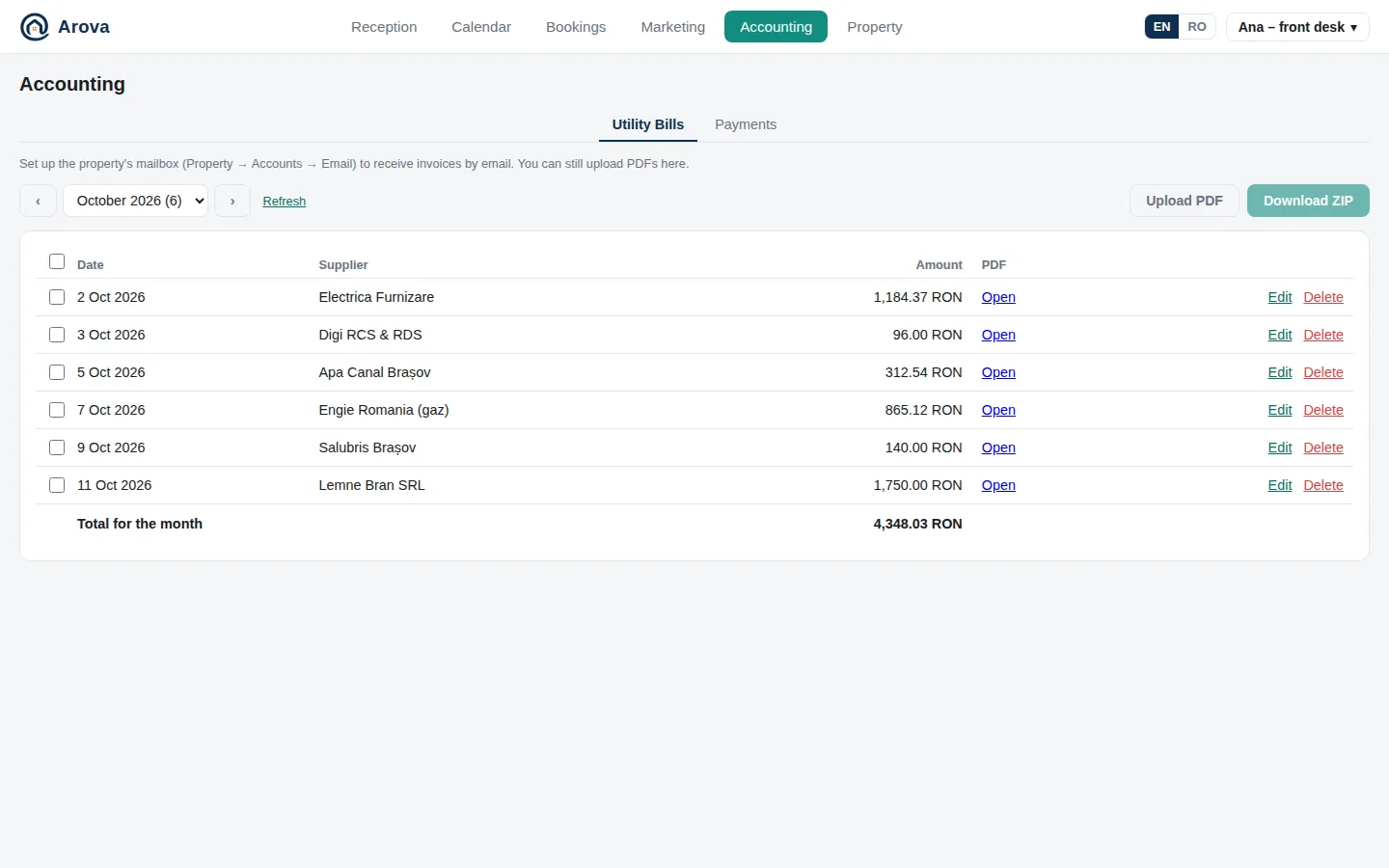Viewport: 1389px width, 868px height.
Task: Click the Upload PDF button
Action: (1185, 201)
